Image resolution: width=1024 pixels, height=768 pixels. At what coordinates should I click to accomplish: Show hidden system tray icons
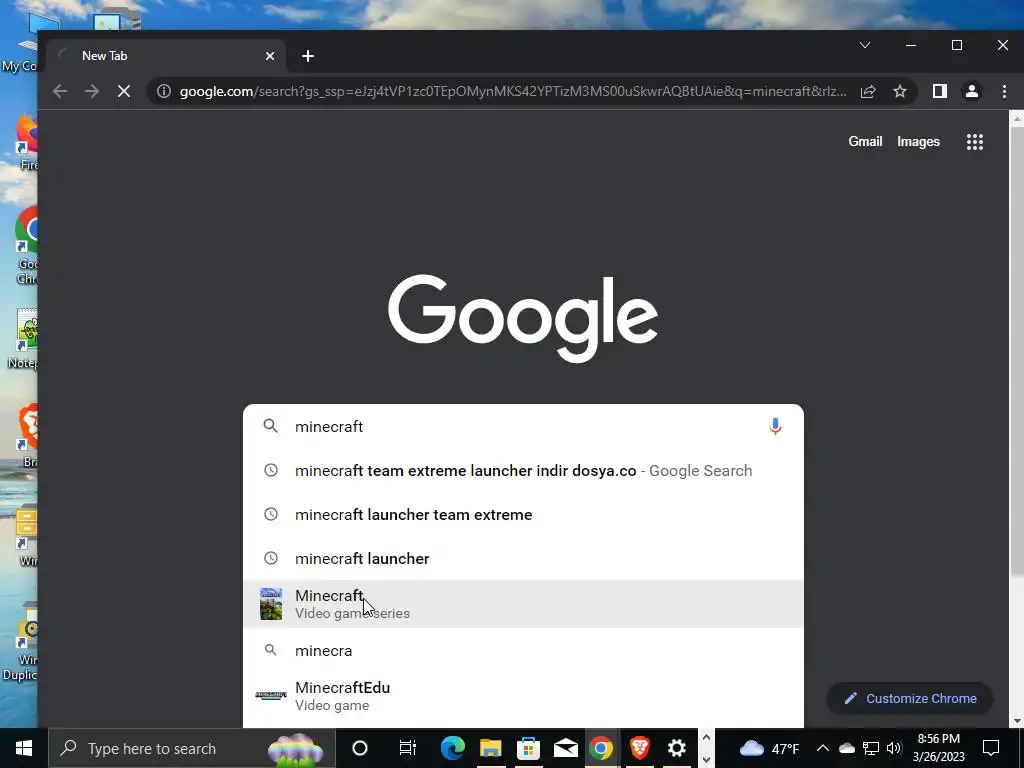pyautogui.click(x=823, y=748)
